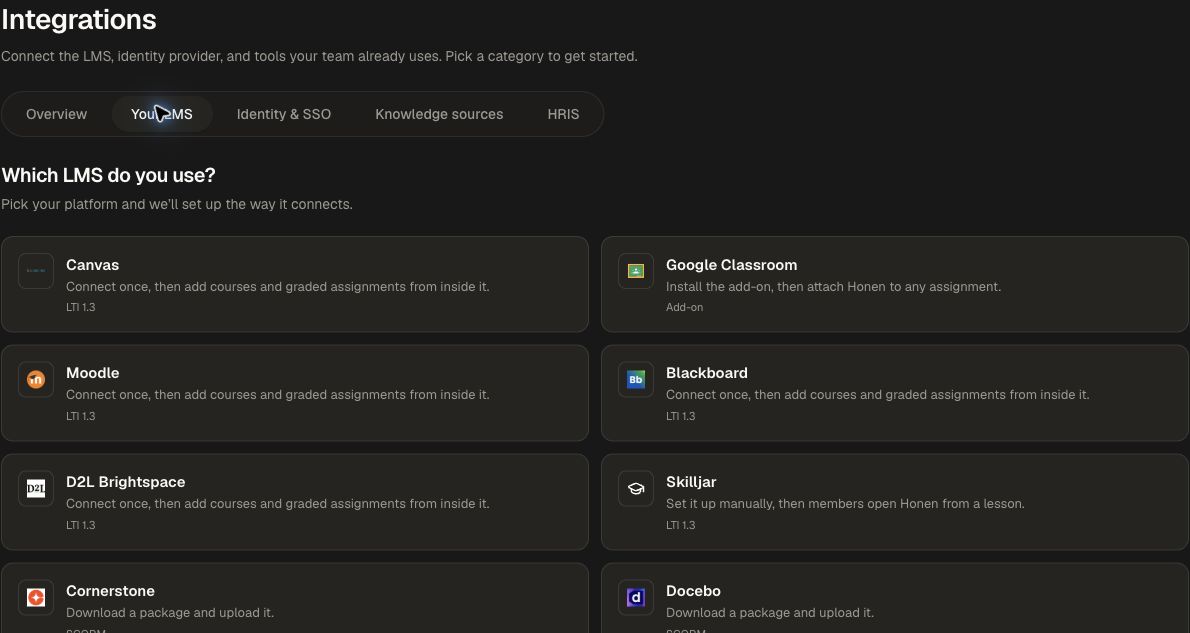Pick the Google Classroom card title
Viewport: 1190px width, 633px height.
pos(732,265)
